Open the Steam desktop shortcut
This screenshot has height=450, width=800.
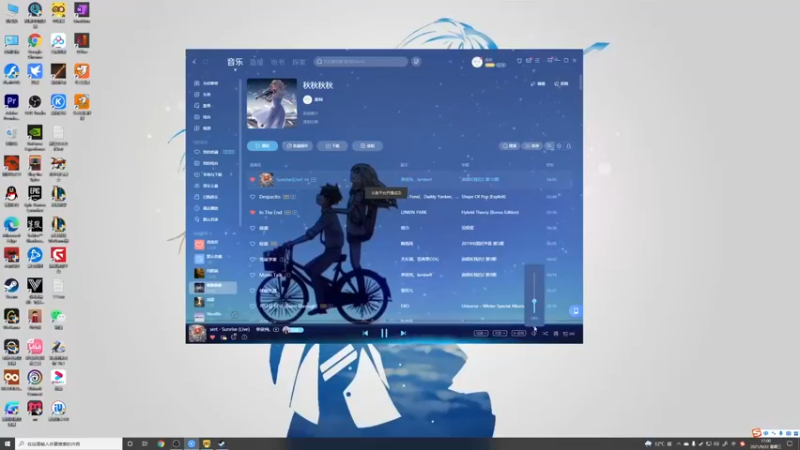(11, 288)
